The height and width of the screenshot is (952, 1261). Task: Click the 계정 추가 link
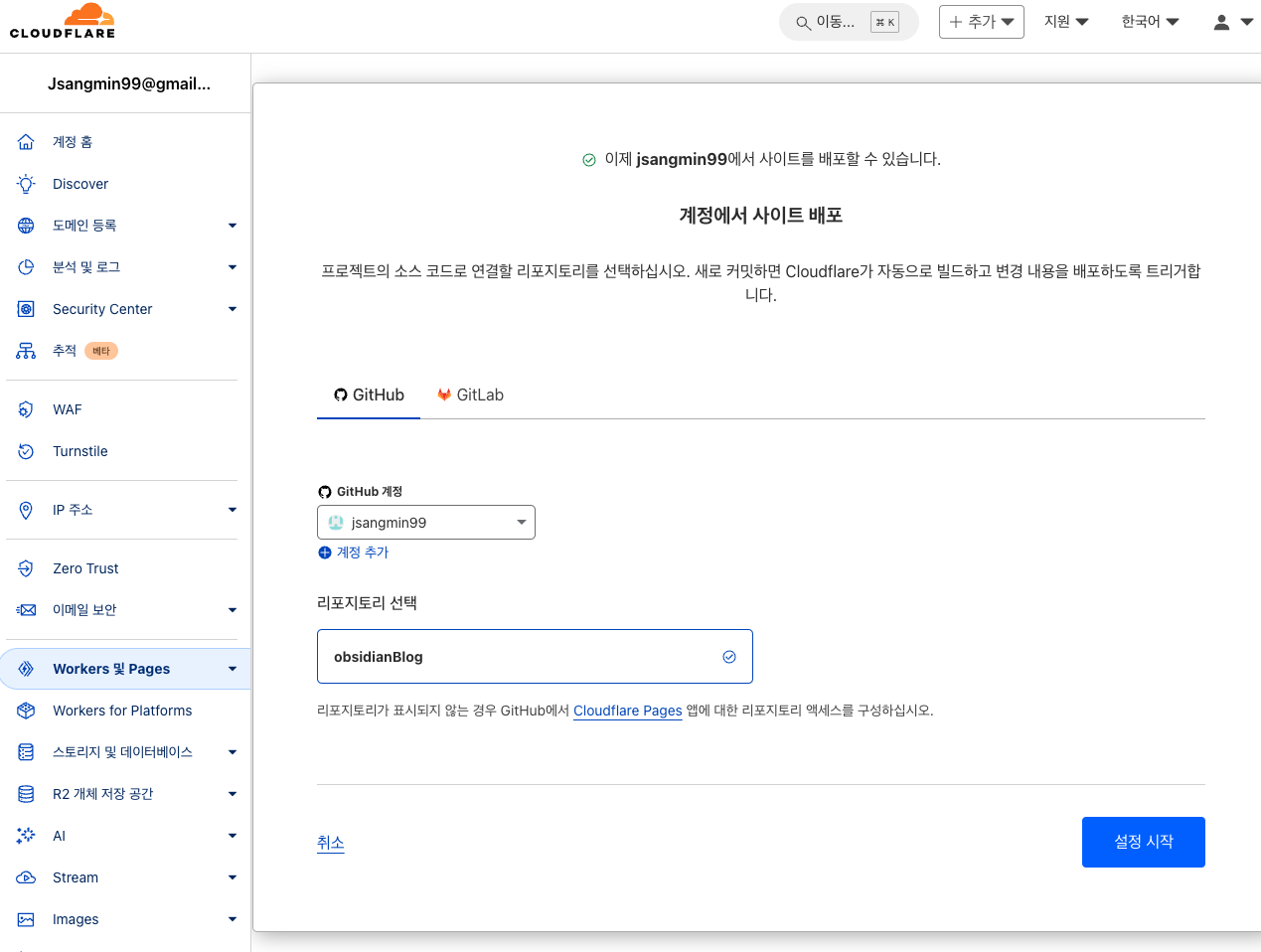point(363,553)
